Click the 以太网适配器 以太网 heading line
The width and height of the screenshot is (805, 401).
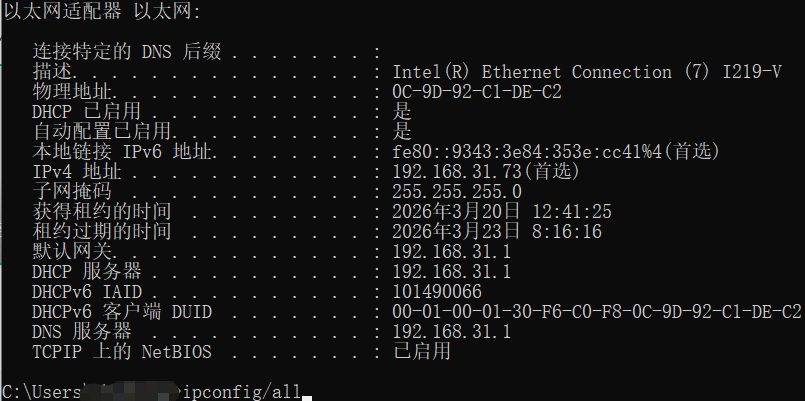[100, 12]
